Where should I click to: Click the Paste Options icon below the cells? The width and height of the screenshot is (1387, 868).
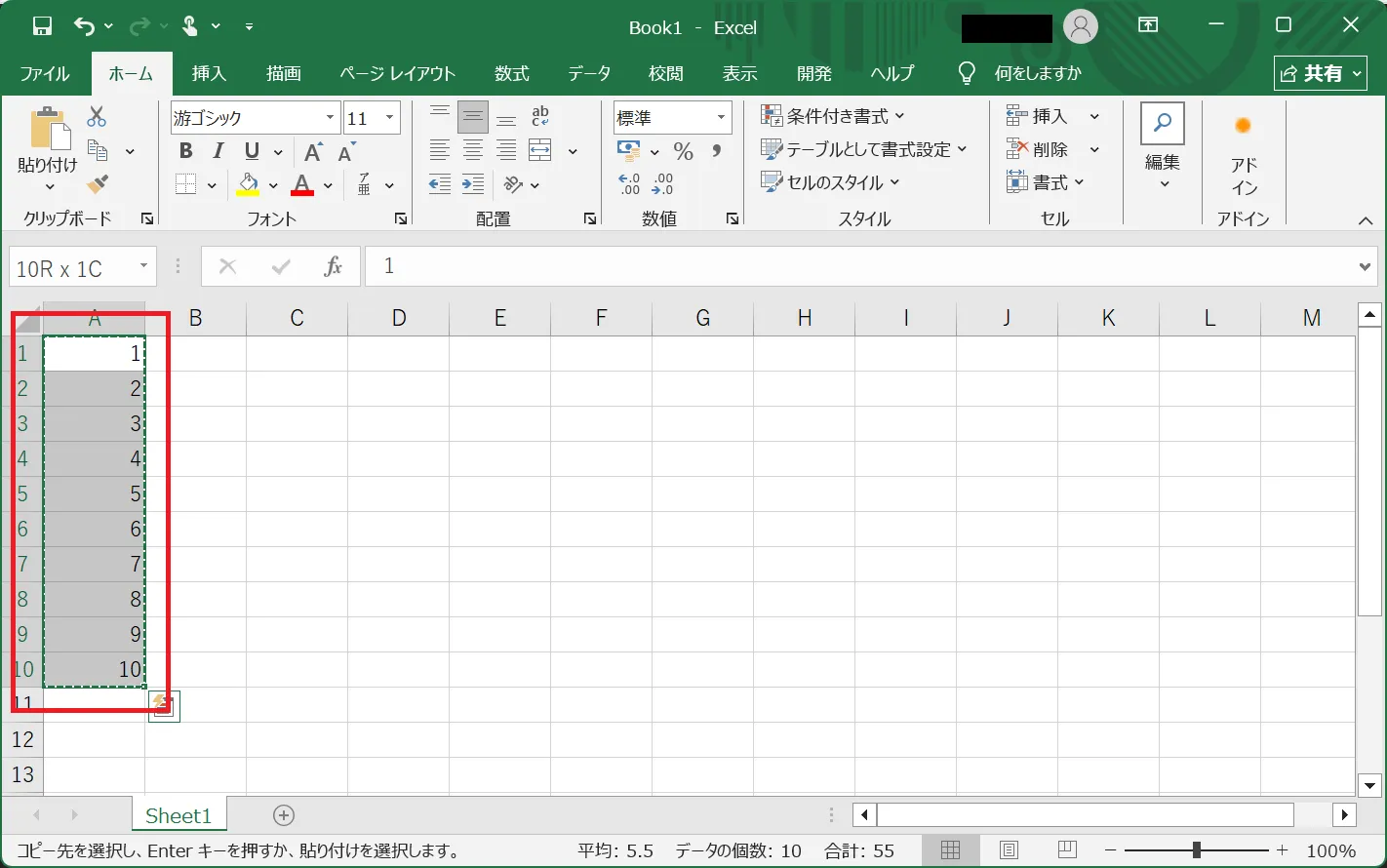(x=164, y=705)
